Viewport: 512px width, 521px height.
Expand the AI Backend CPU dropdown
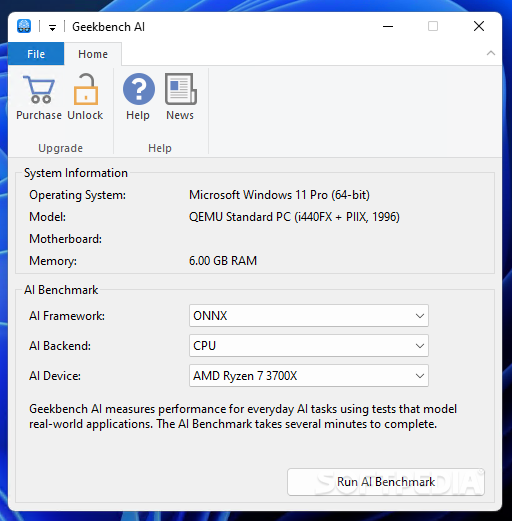click(x=309, y=346)
